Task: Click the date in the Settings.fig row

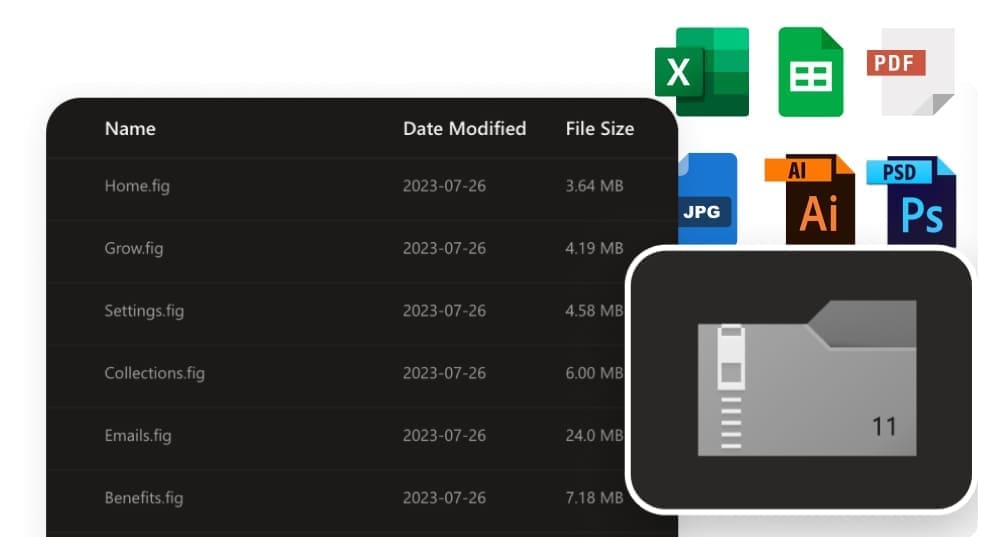Action: coord(444,311)
